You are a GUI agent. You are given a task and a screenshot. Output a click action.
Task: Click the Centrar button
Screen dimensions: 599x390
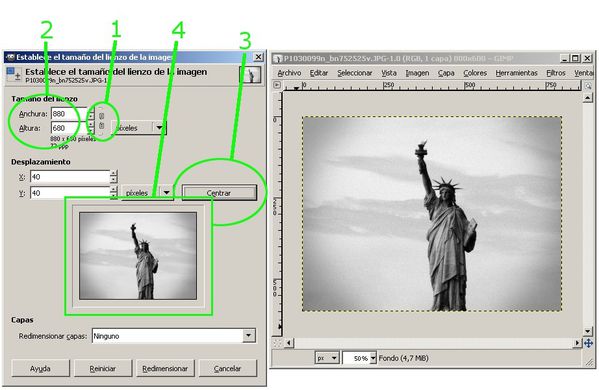(x=219, y=193)
